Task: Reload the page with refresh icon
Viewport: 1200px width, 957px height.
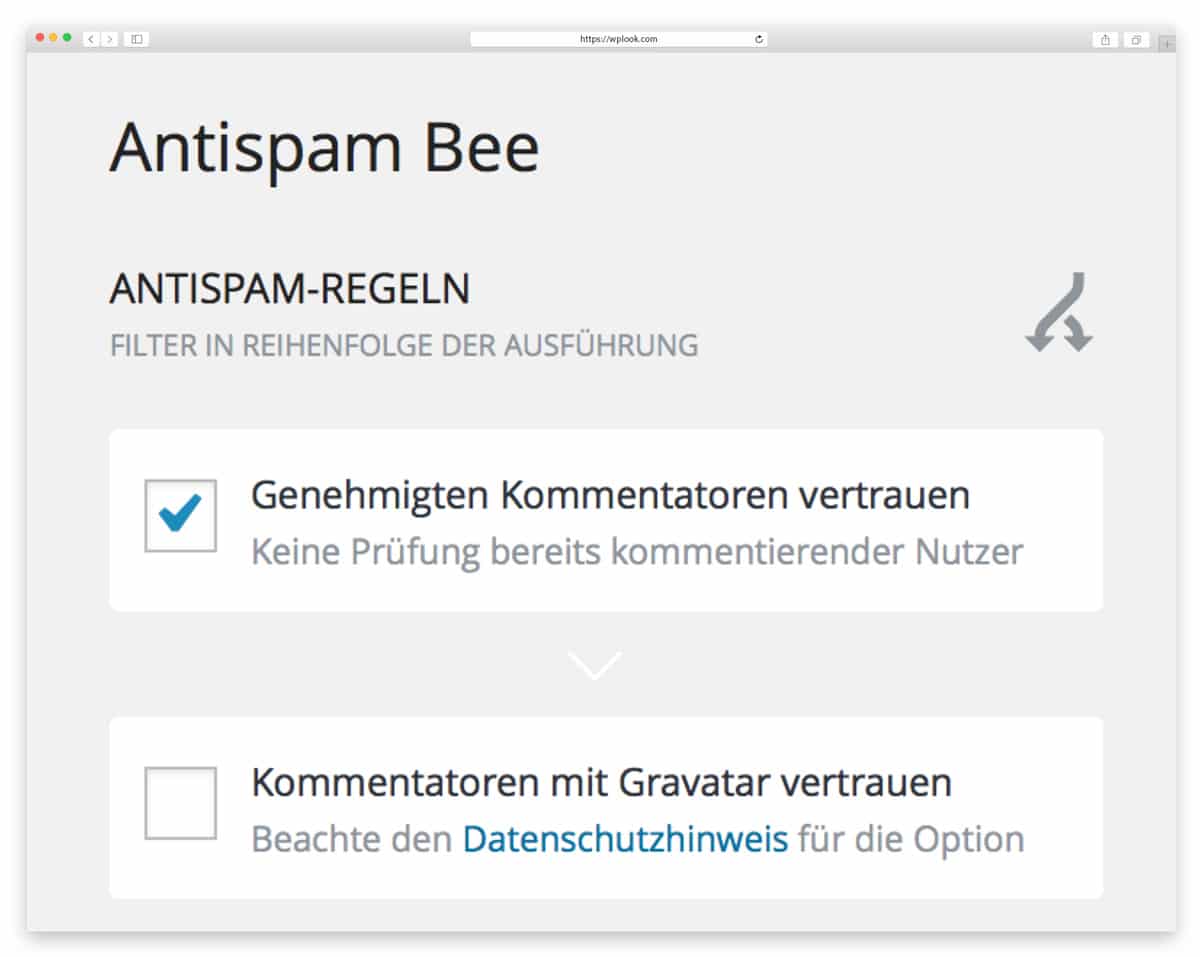Action: (x=759, y=39)
